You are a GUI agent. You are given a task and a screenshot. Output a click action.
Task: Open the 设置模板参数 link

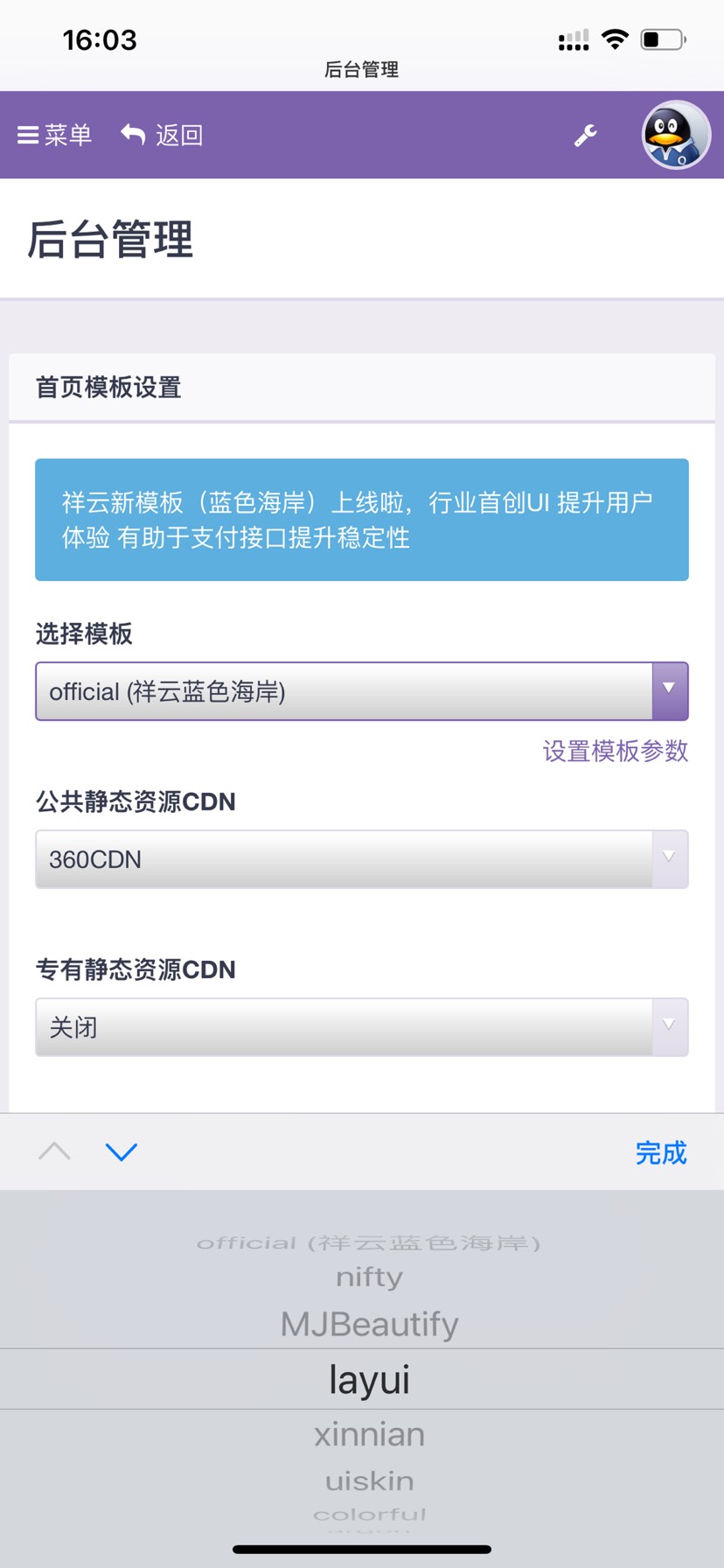(616, 751)
